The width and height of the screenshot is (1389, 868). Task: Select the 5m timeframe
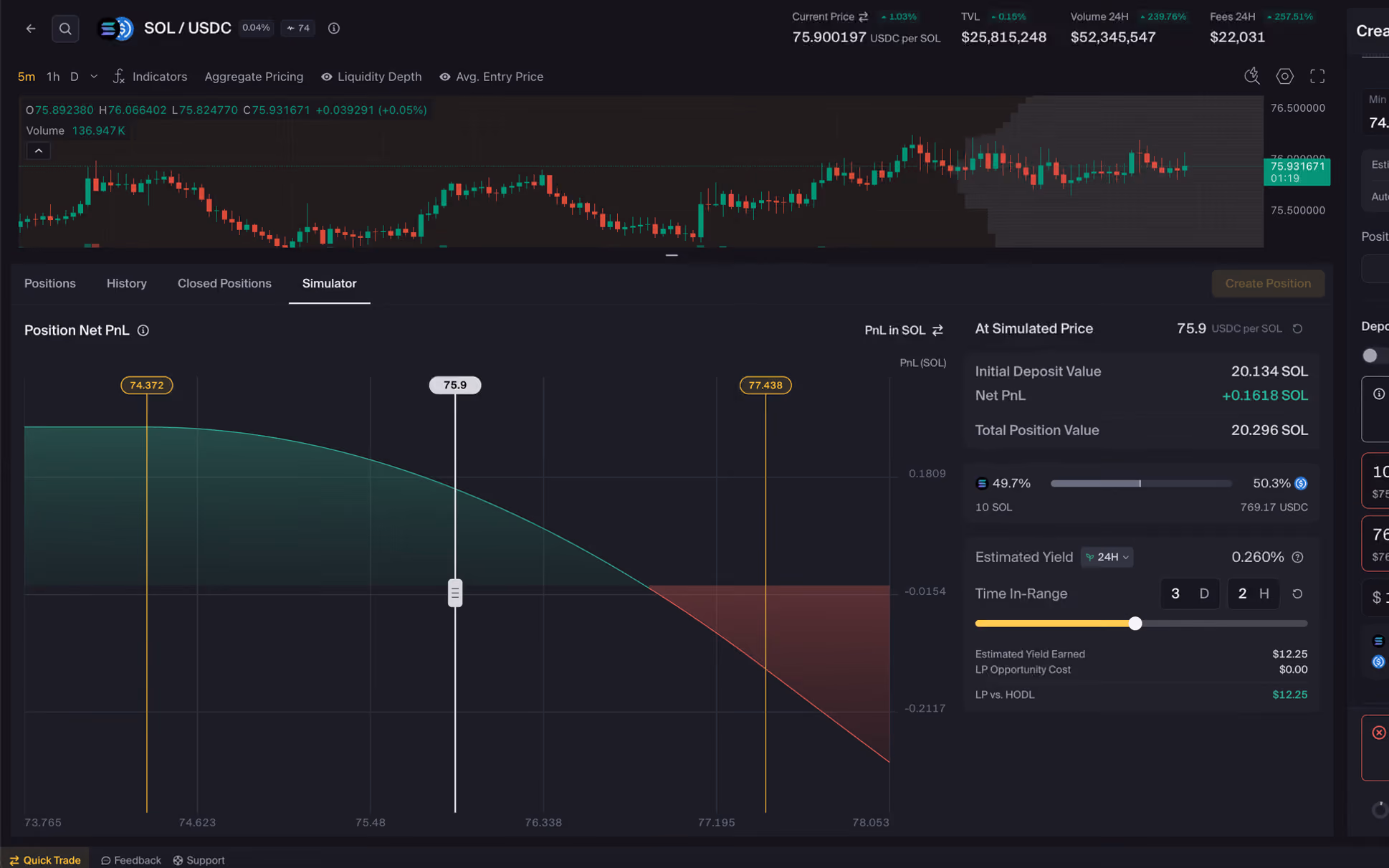pos(27,77)
